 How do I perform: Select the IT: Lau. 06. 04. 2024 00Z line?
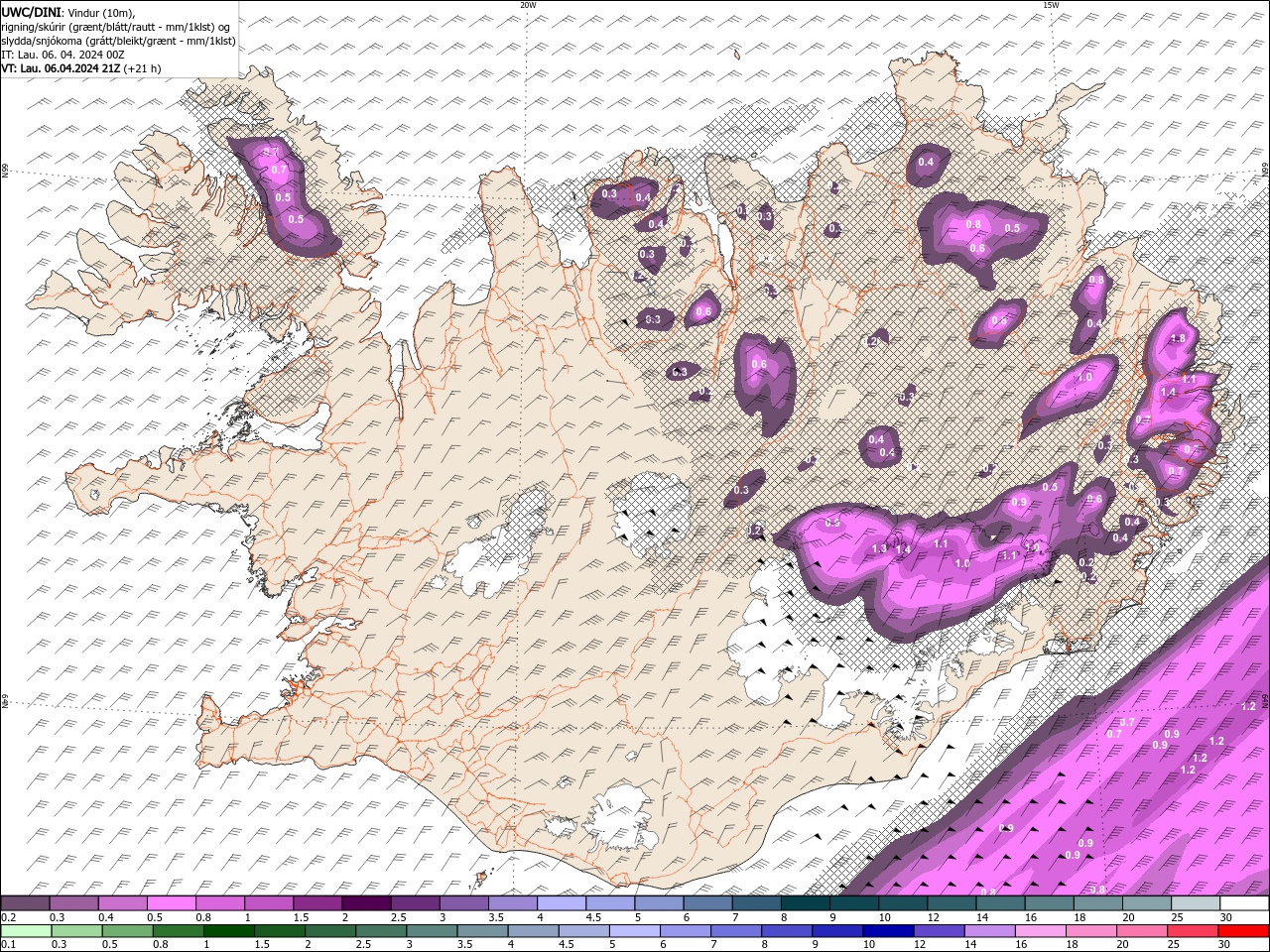tap(63, 55)
